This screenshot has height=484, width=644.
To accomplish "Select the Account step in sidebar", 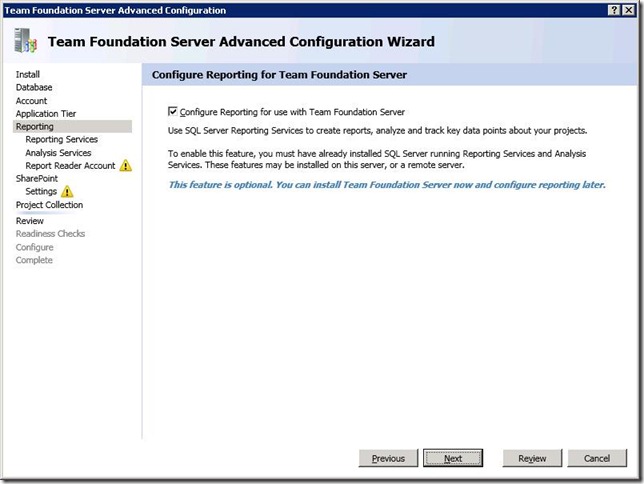I will [x=31, y=101].
